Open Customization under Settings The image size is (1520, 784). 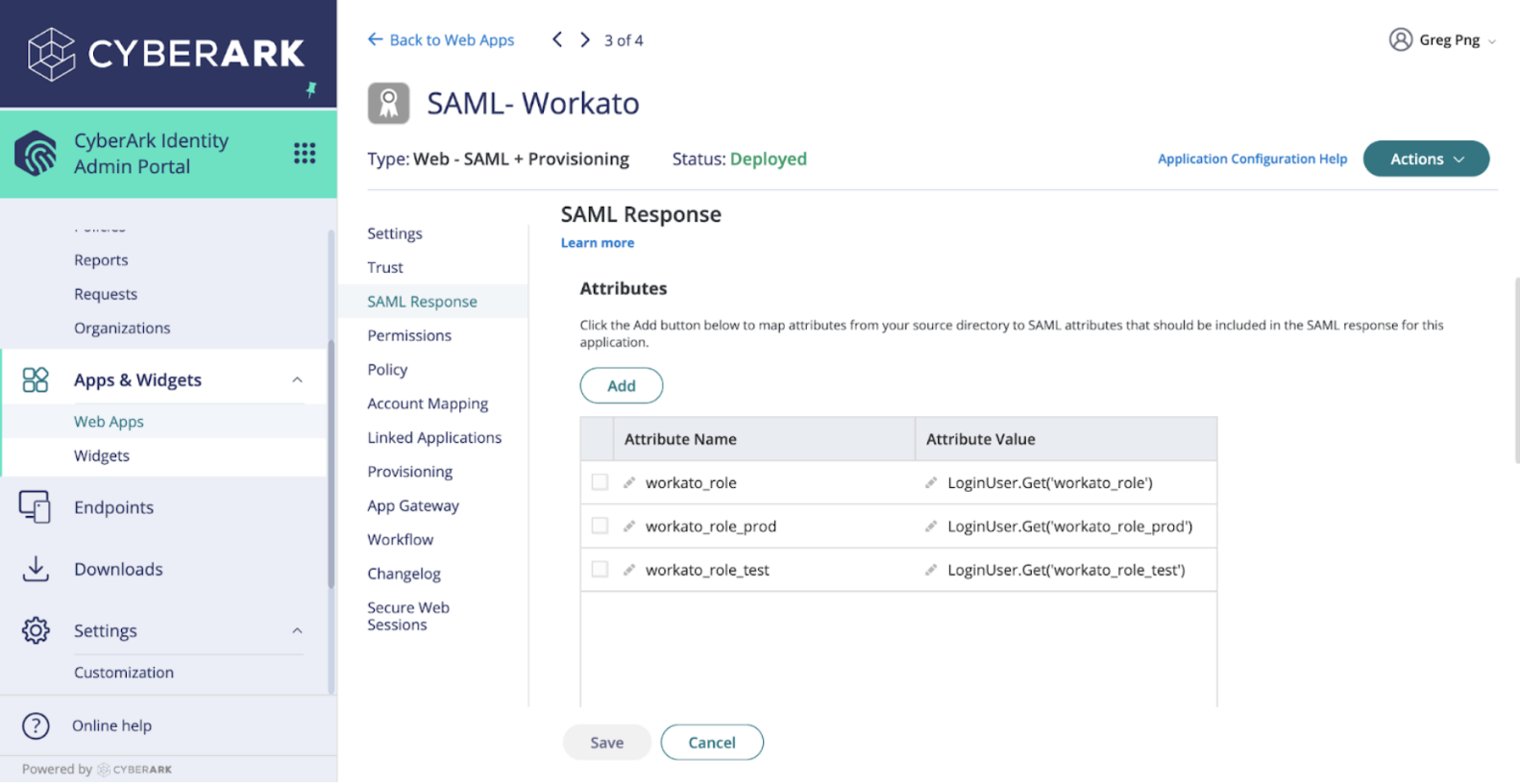[124, 673]
